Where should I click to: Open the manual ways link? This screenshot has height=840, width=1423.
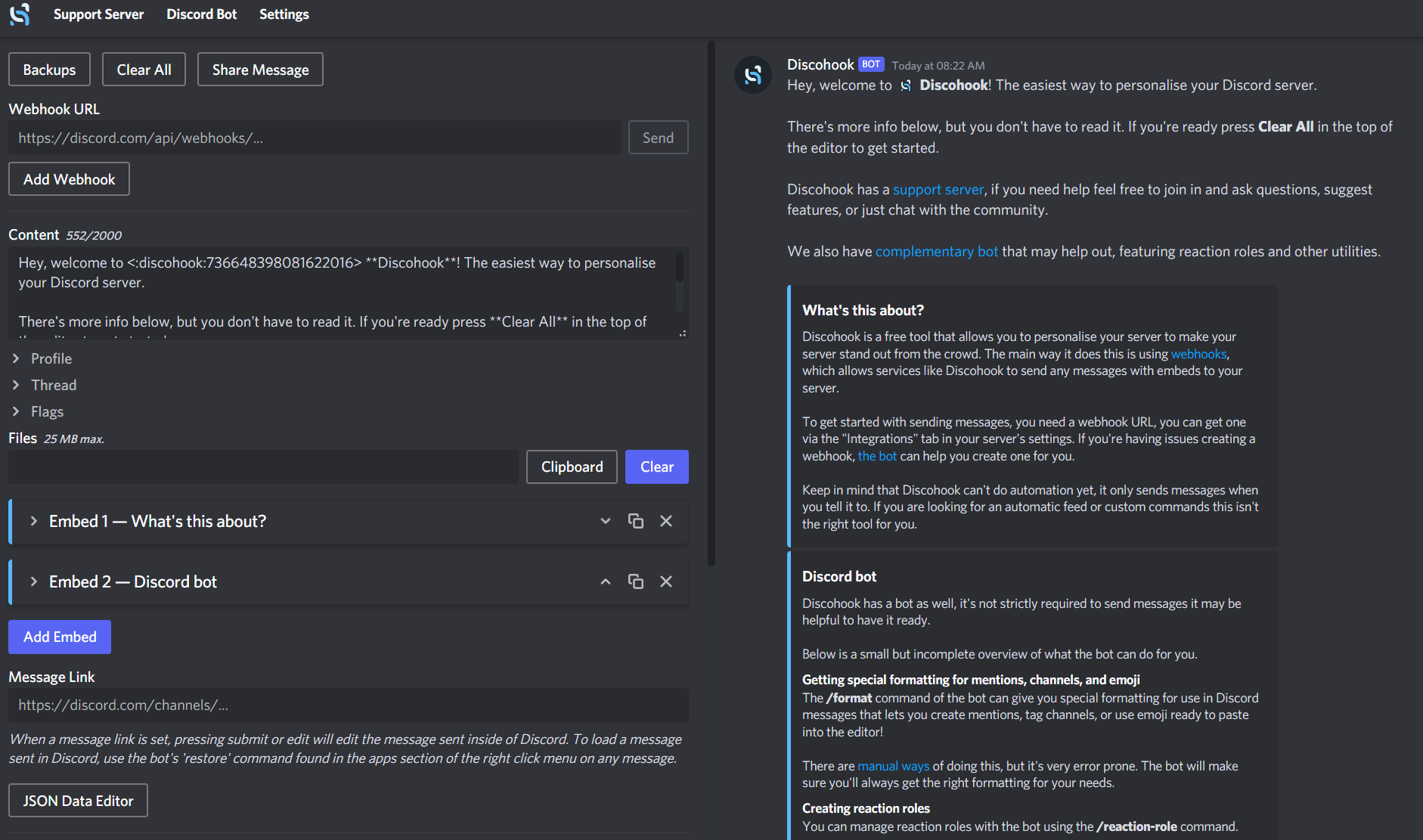click(894, 766)
